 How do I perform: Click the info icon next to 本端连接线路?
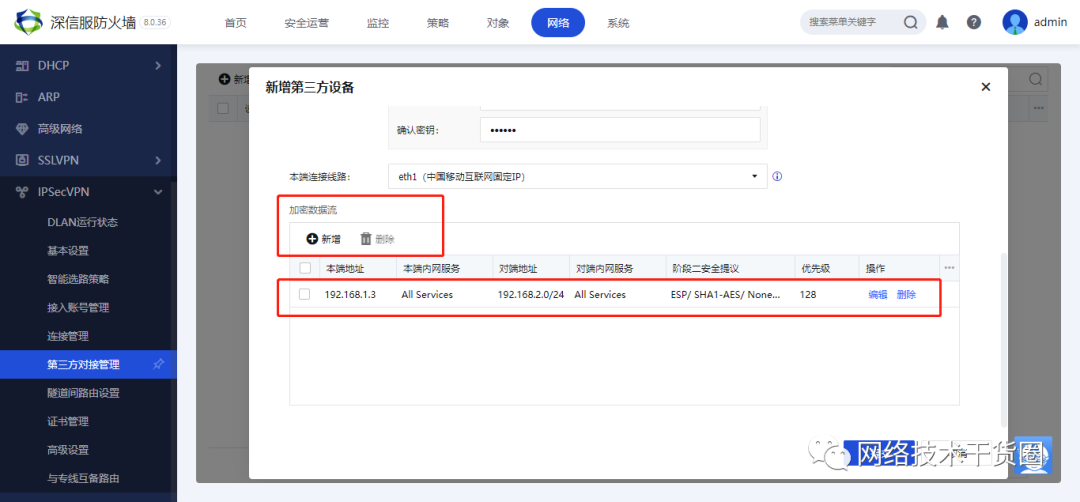point(778,176)
